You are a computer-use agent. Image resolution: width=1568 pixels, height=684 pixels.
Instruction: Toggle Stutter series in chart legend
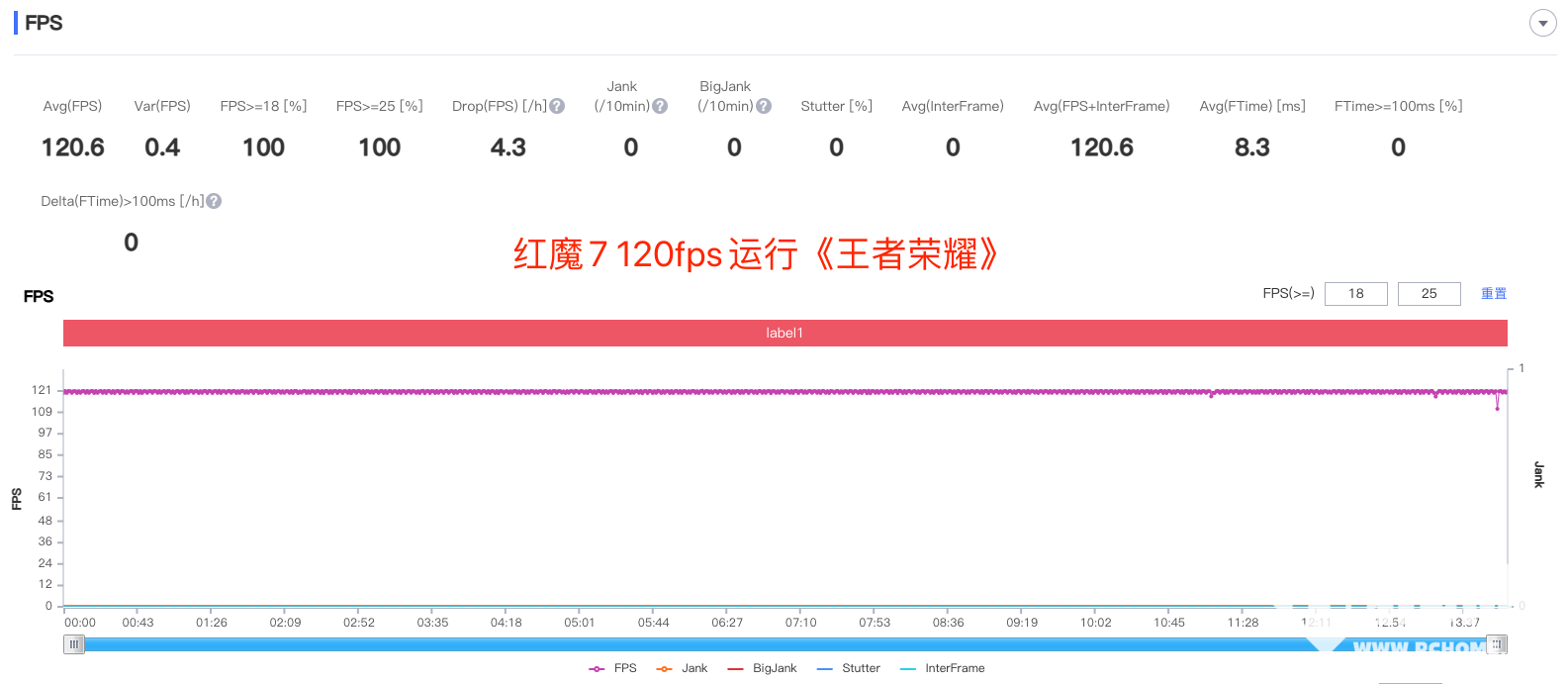(x=849, y=668)
